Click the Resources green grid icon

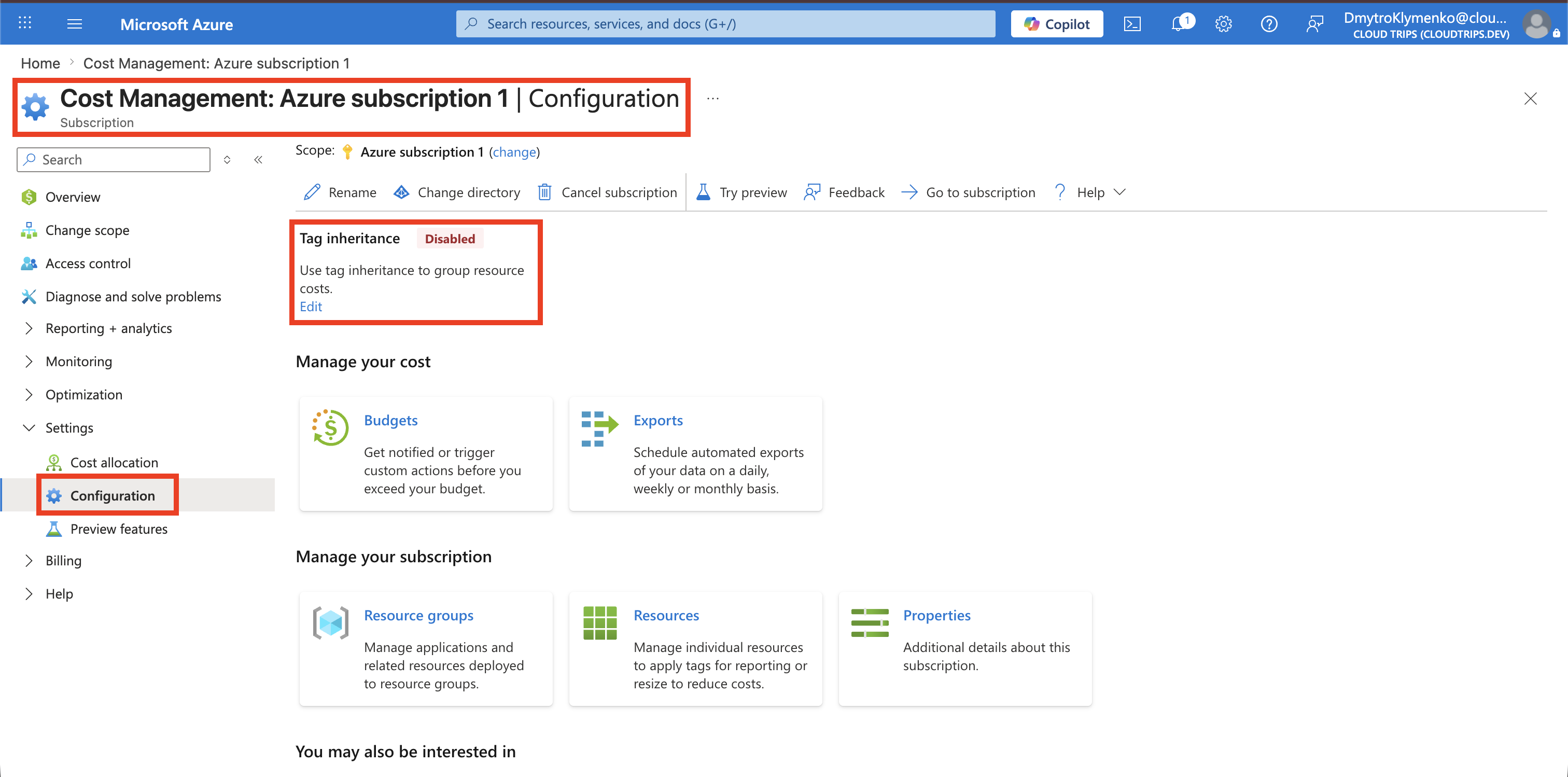coord(600,623)
